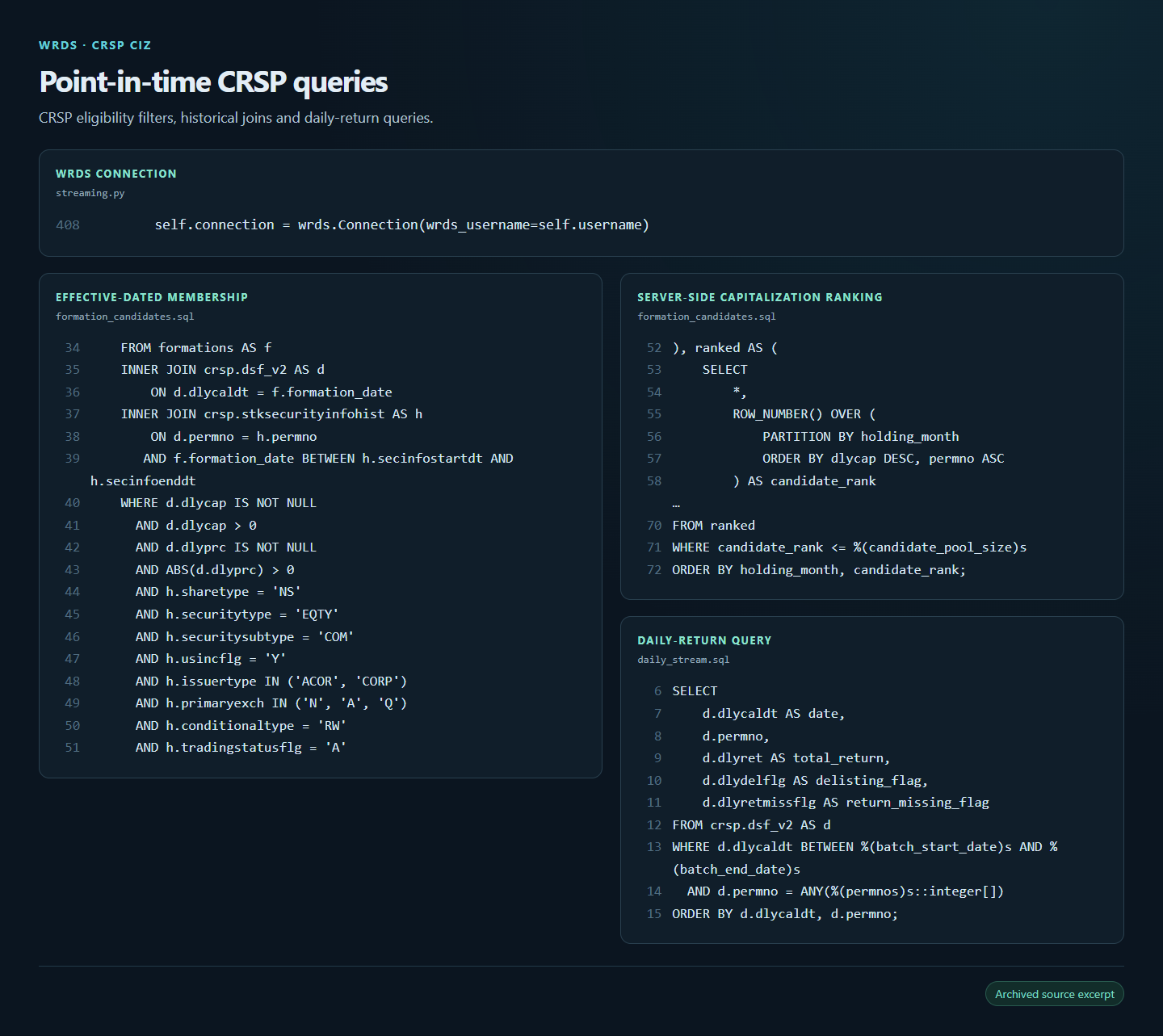Select the "SERVER-SIDE CAPITALIZATION RANKING" card title

[760, 297]
